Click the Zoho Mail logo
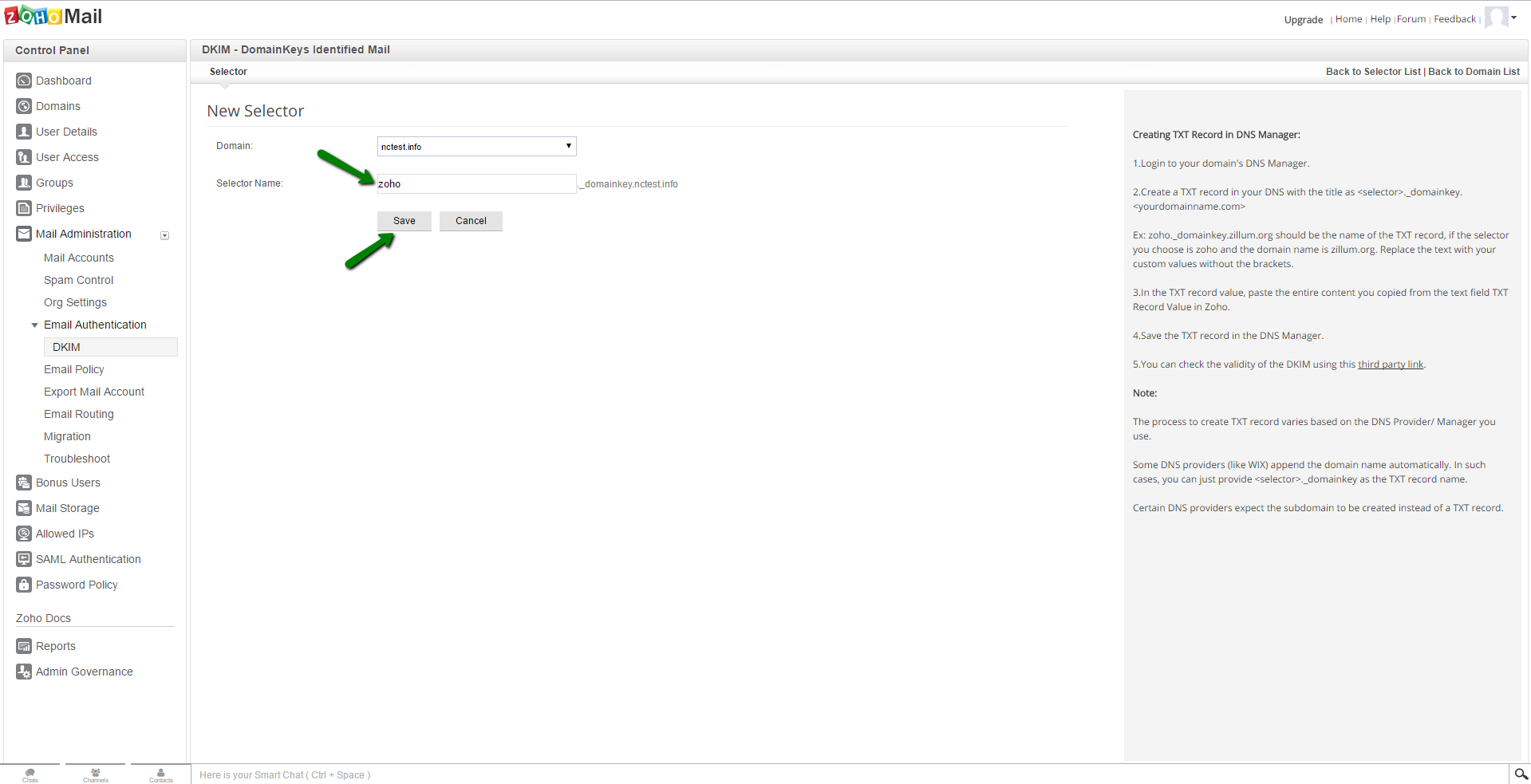Viewport: 1531px width, 784px height. 53,16
